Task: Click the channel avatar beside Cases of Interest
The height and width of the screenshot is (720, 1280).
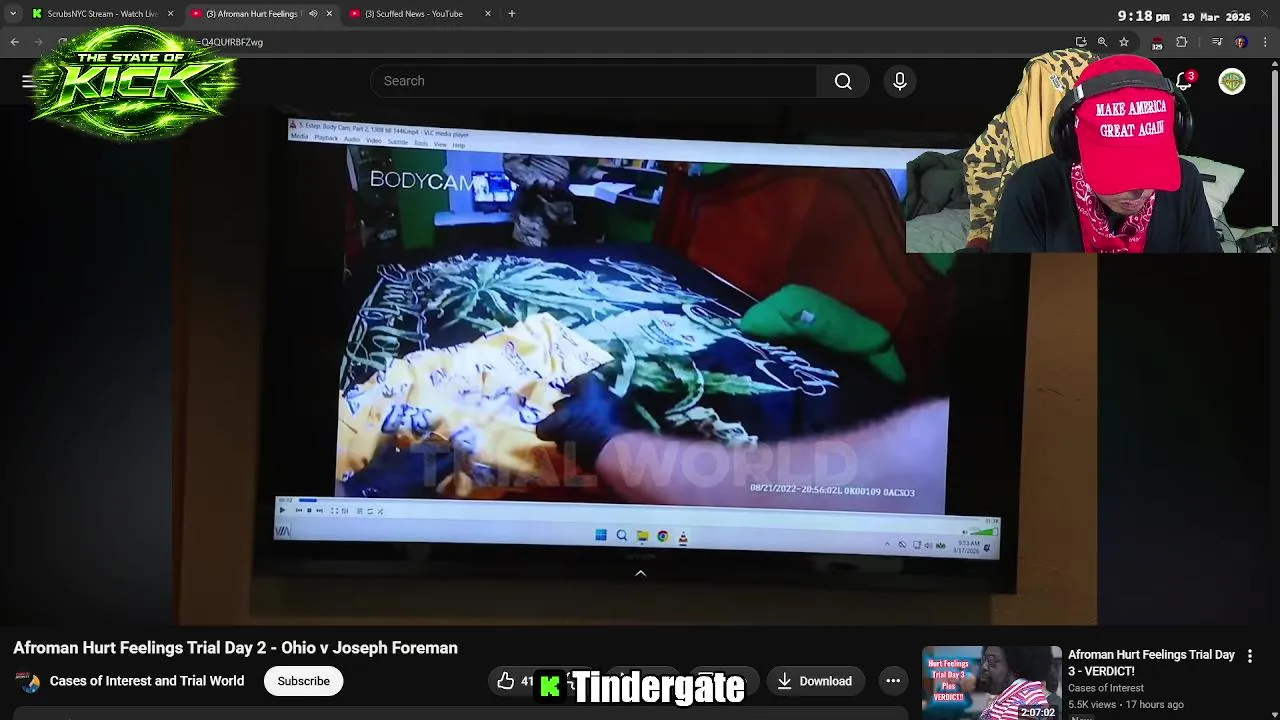Action: point(29,682)
